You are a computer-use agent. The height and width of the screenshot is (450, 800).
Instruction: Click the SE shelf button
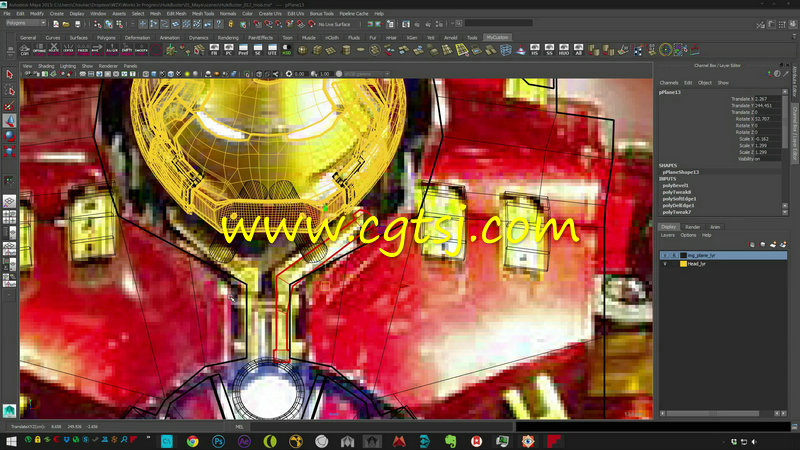[x=258, y=50]
